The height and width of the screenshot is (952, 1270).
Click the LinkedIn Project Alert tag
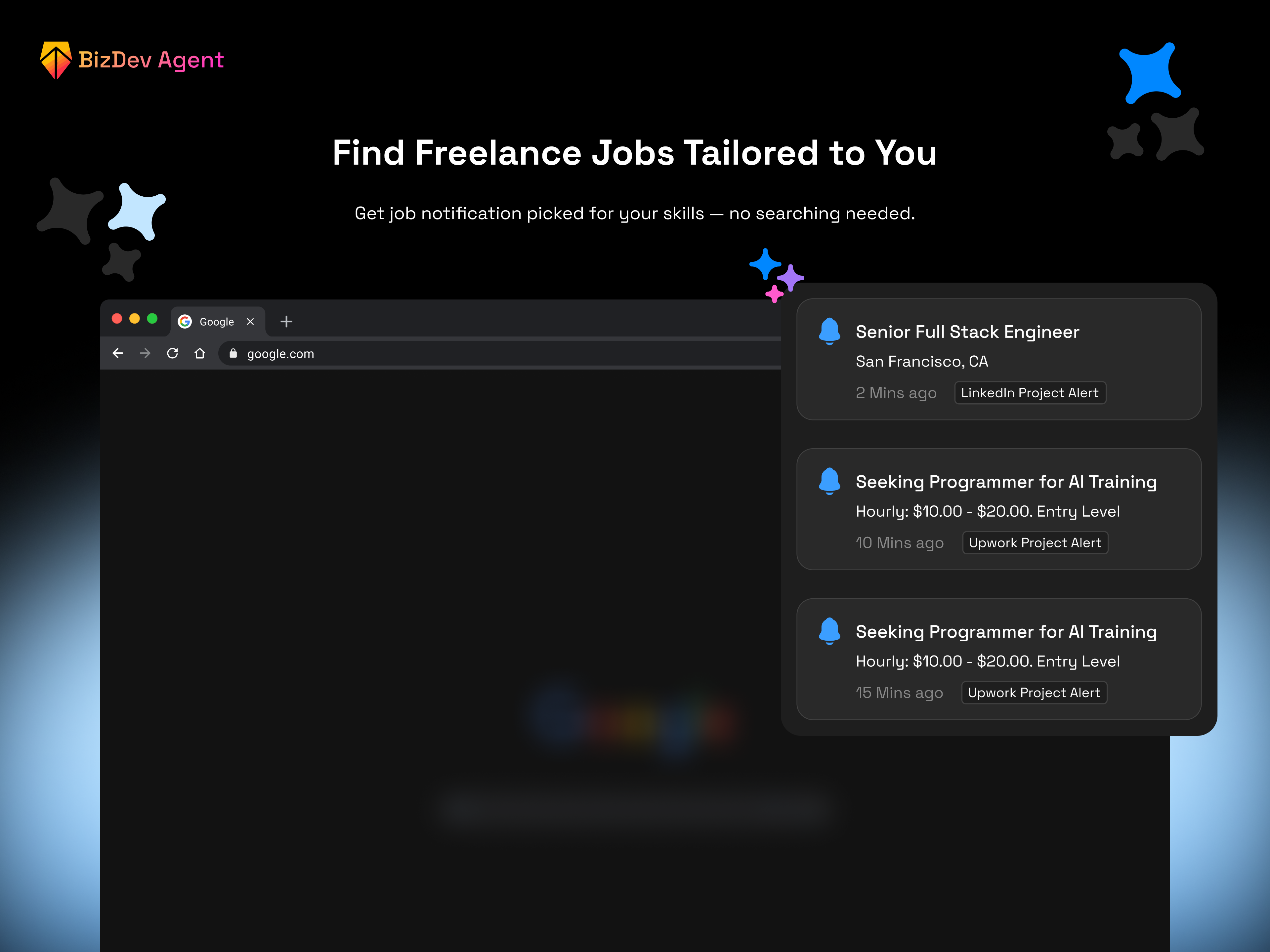(1030, 392)
